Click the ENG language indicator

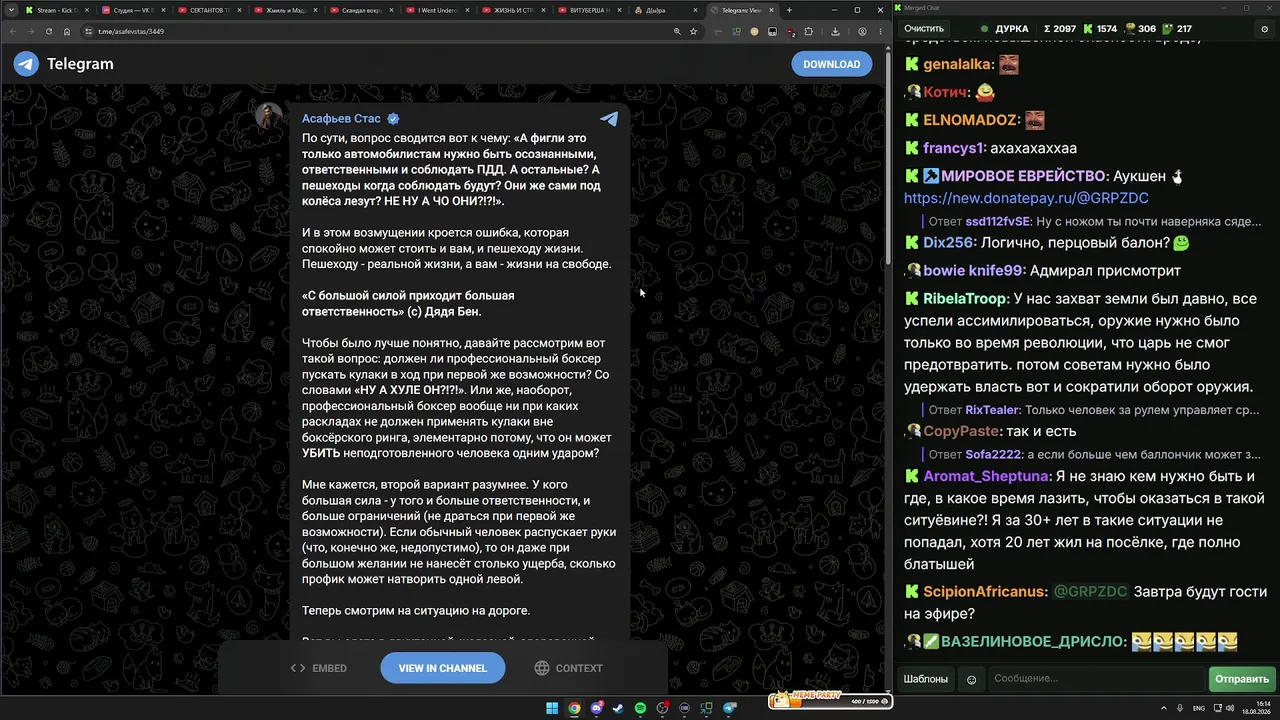click(x=1199, y=708)
